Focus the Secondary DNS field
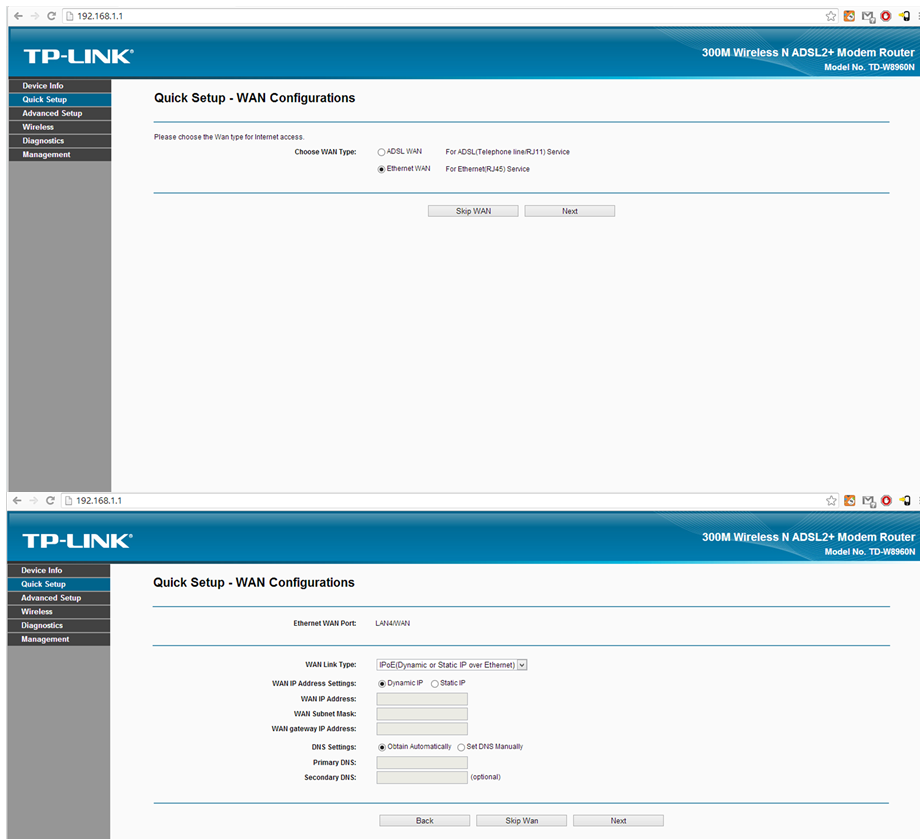The height and width of the screenshot is (839, 920). click(422, 777)
